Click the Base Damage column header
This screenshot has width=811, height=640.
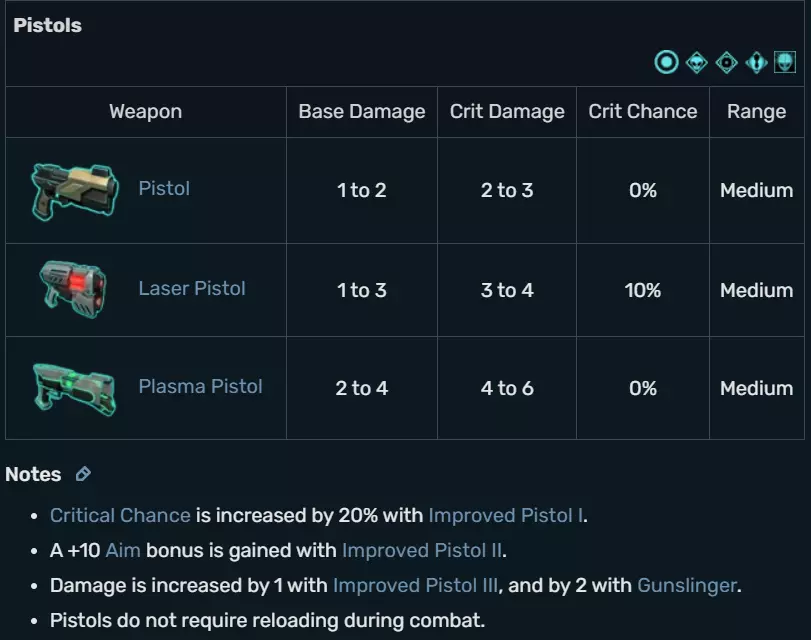point(362,112)
